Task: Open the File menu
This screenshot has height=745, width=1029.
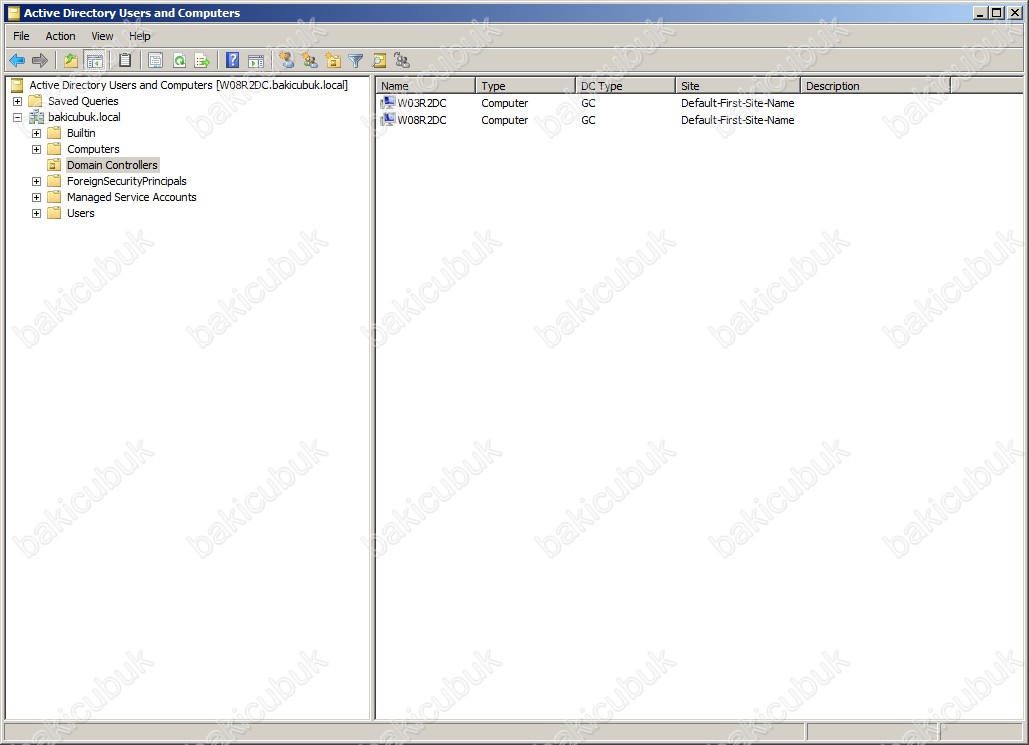Action: [x=21, y=36]
